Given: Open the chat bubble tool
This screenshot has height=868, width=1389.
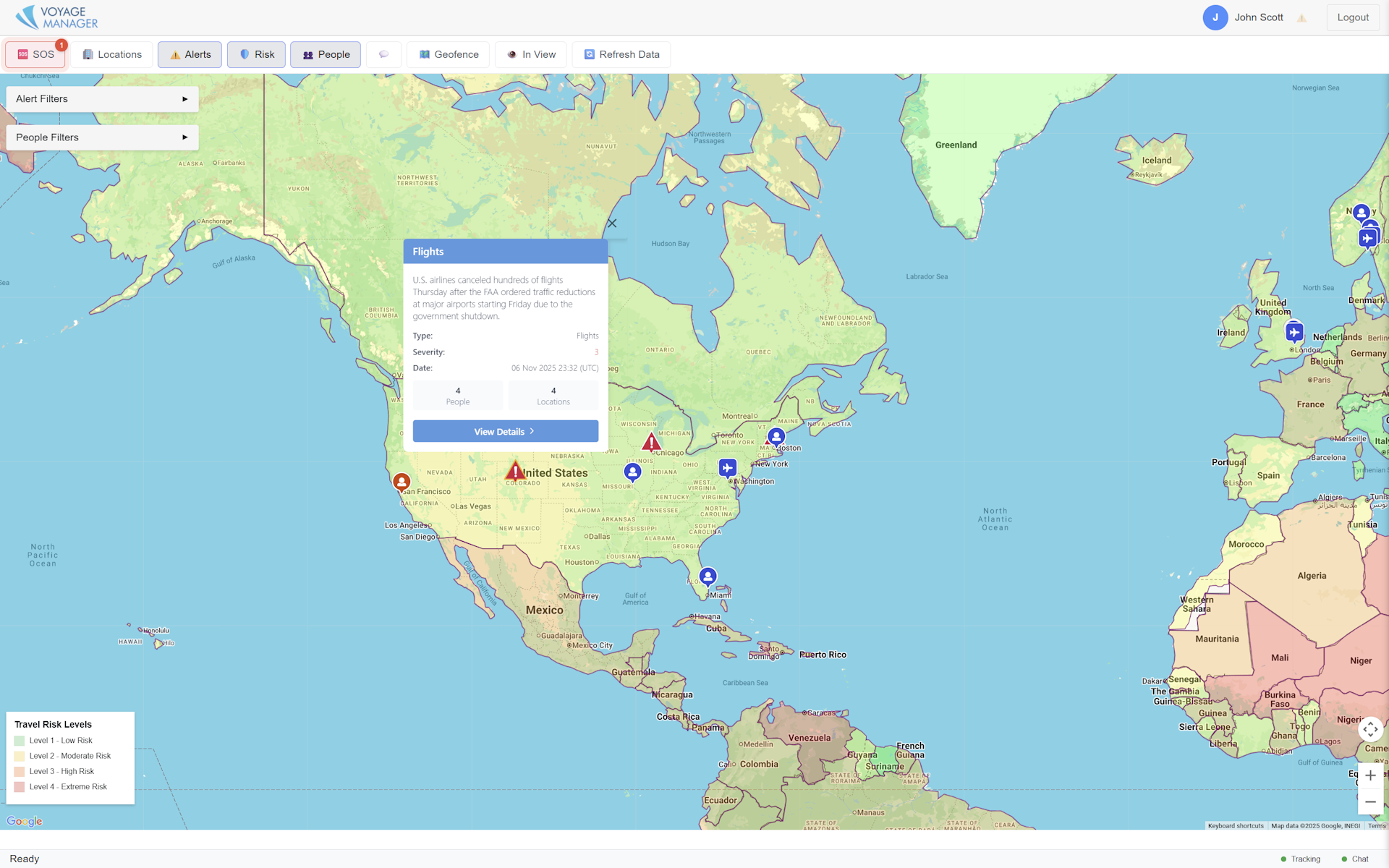Looking at the screenshot, I should (383, 54).
